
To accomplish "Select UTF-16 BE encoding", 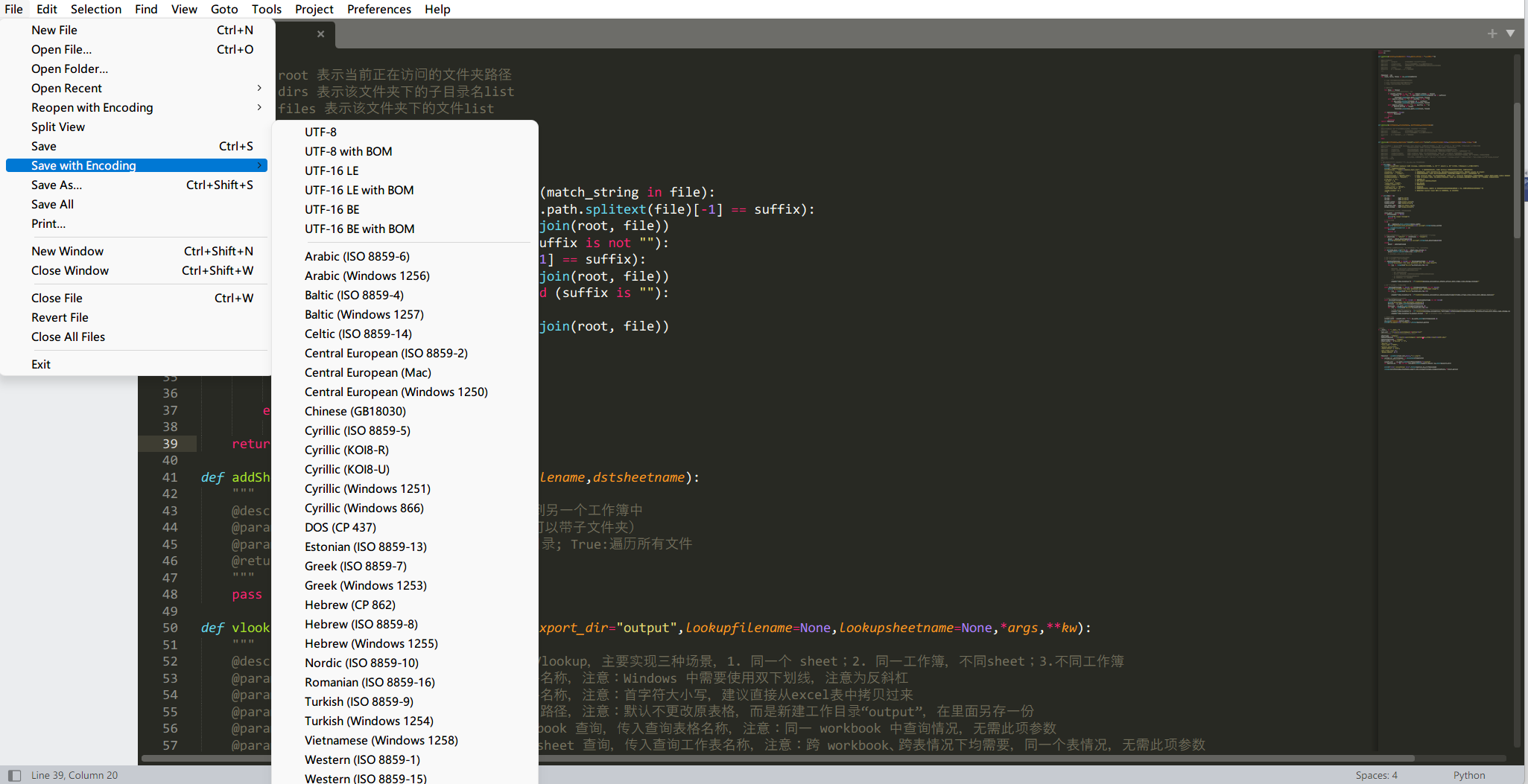I will click(405, 209).
